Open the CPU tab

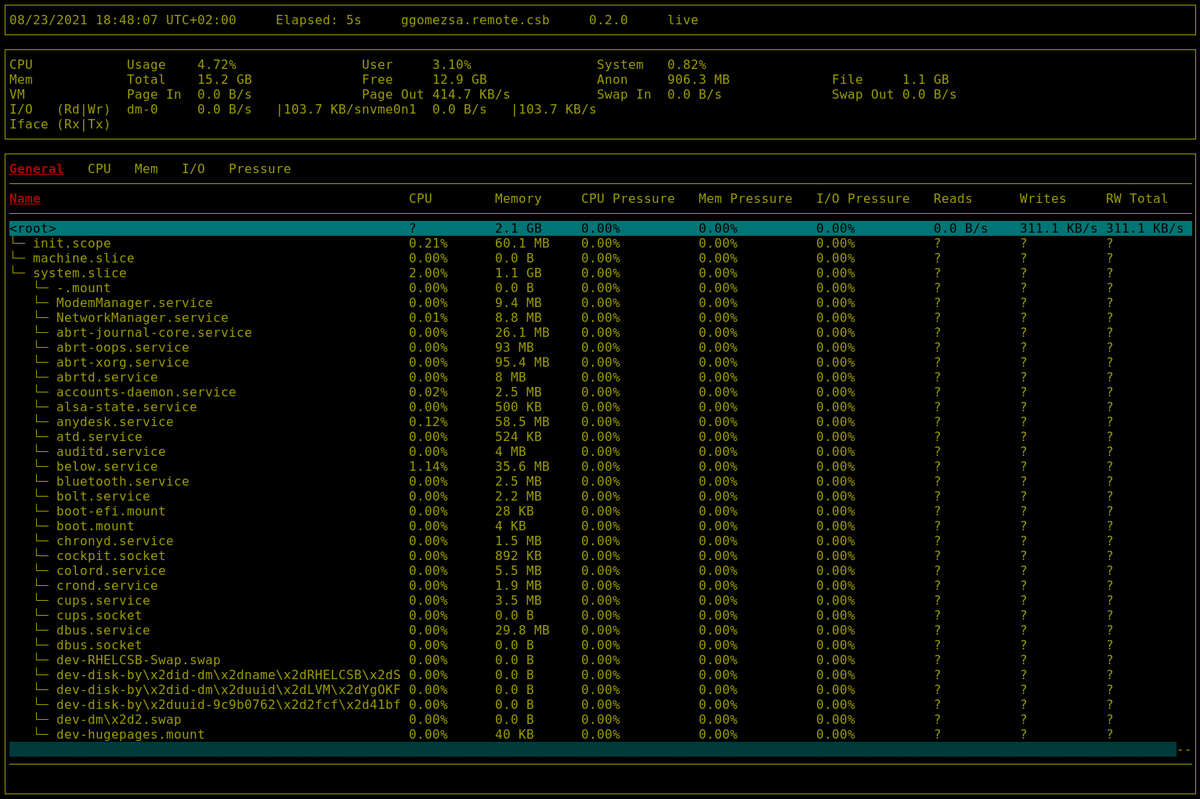pyautogui.click(x=99, y=169)
